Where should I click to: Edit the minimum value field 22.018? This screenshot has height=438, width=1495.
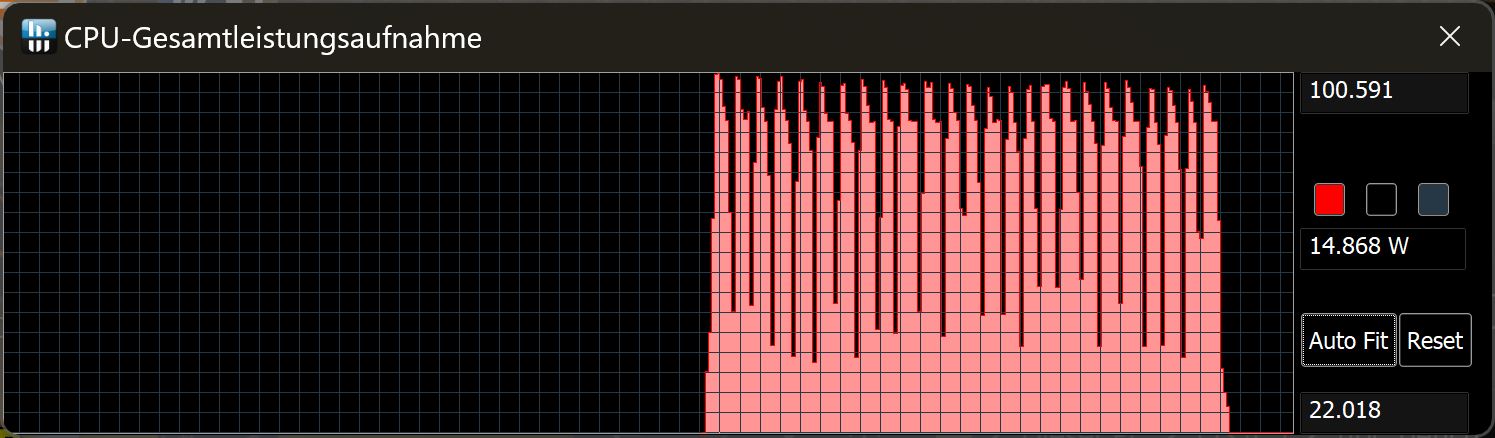[x=1384, y=411]
